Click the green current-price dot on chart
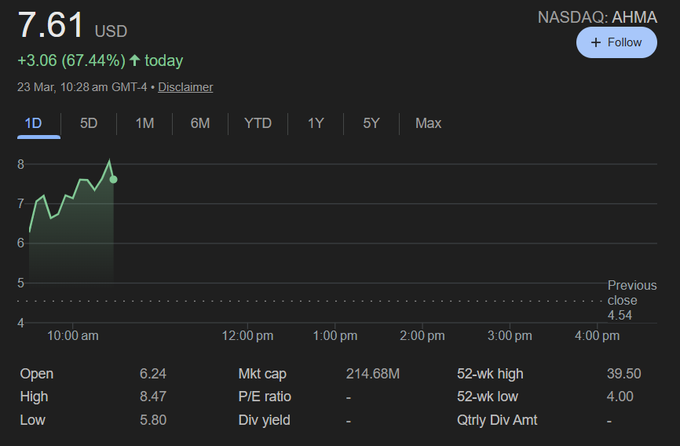 click(x=114, y=179)
